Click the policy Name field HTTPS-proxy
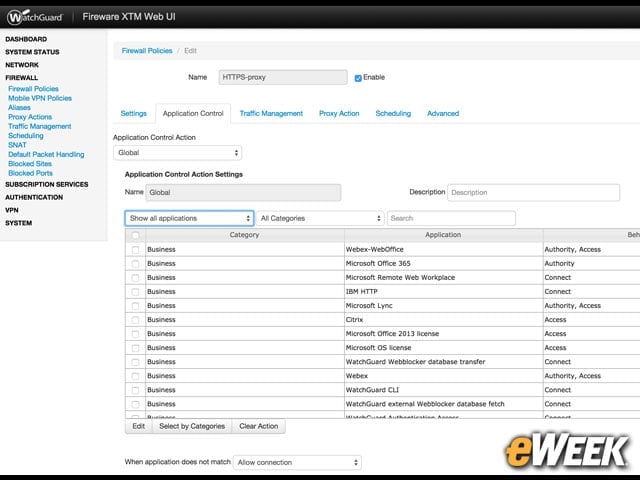Image resolution: width=640 pixels, height=480 pixels. click(x=283, y=77)
